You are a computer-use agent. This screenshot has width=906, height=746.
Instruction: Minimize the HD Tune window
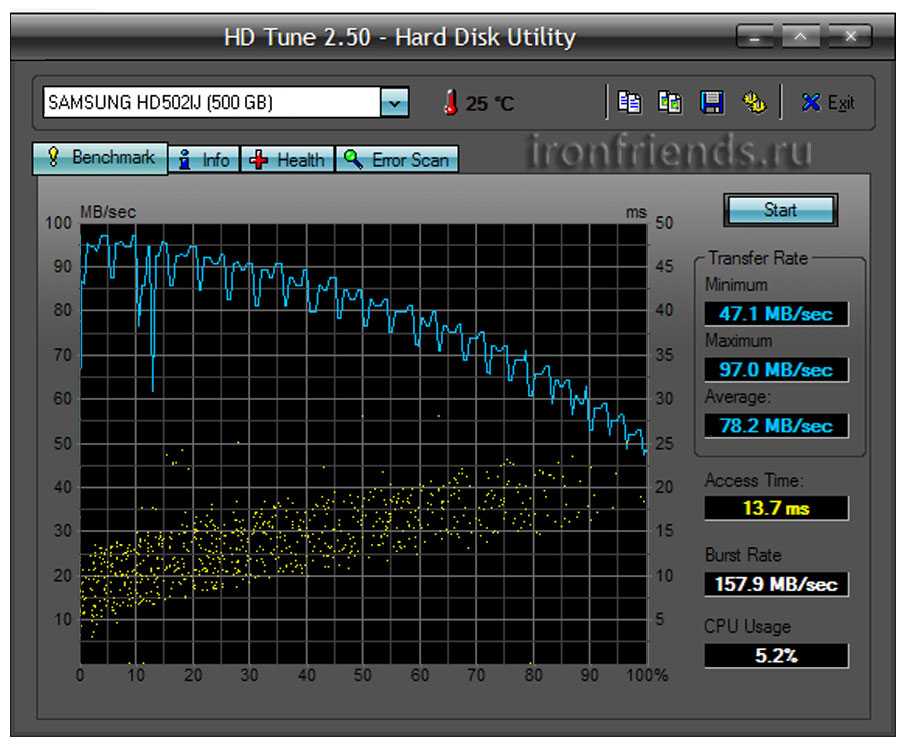click(x=756, y=38)
